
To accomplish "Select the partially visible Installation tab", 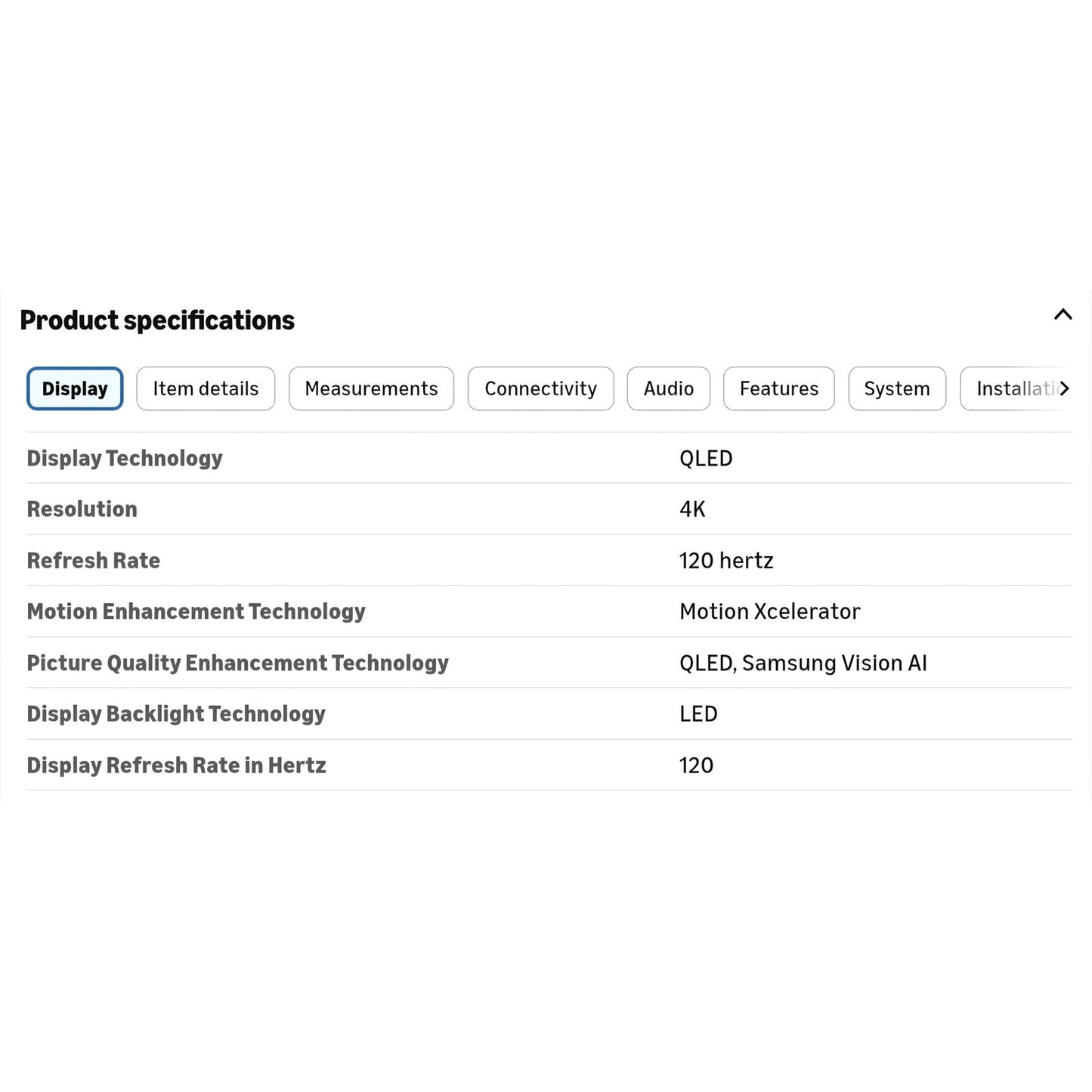I will [1013, 388].
